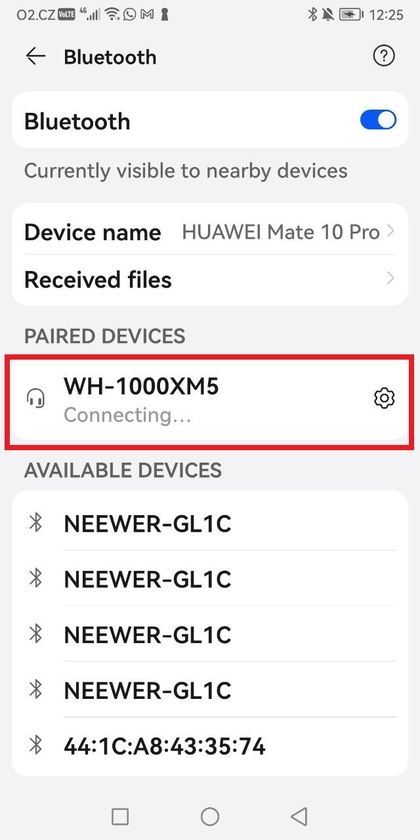Tap the Android home circle button
The image size is (420, 840).
pos(210,816)
